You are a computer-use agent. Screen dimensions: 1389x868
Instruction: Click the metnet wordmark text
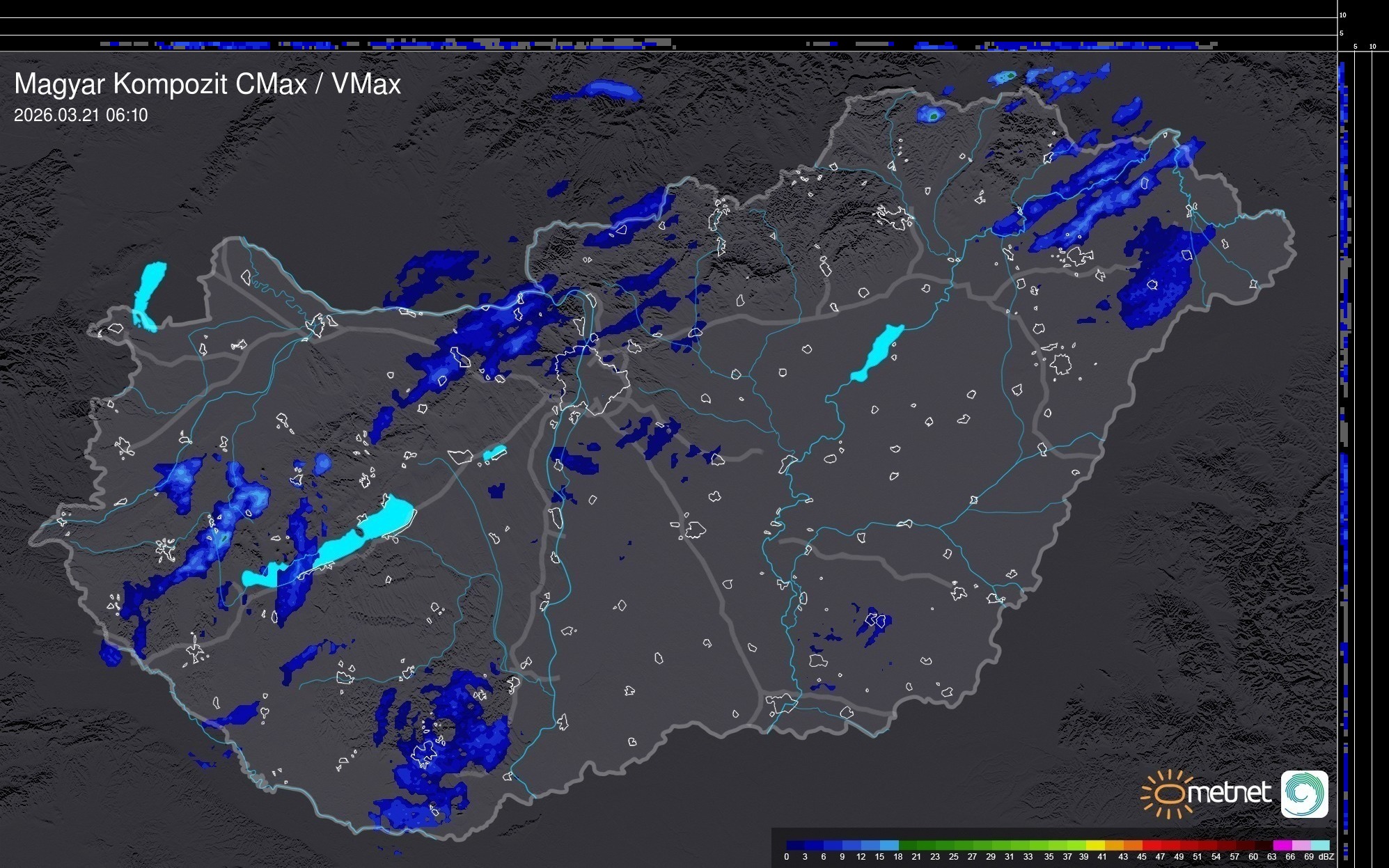click(1229, 794)
